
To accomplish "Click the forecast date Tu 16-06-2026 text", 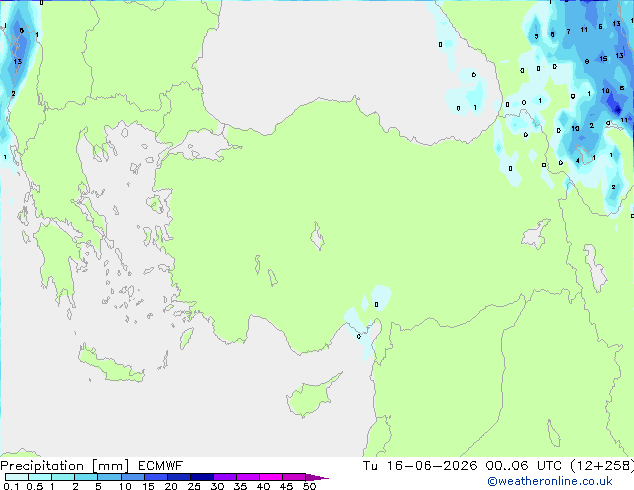I will tap(420, 466).
